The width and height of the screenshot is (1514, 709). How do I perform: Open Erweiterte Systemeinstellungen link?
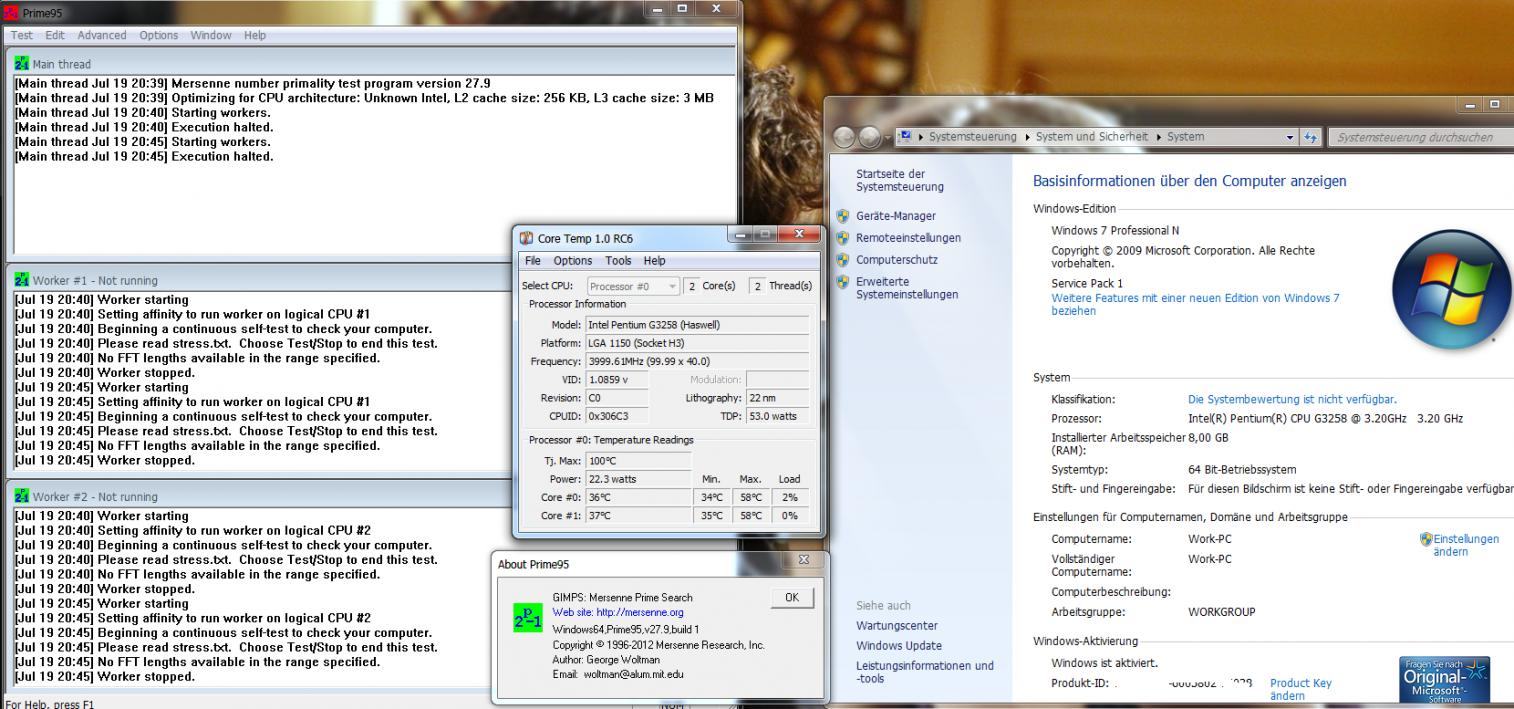click(907, 288)
